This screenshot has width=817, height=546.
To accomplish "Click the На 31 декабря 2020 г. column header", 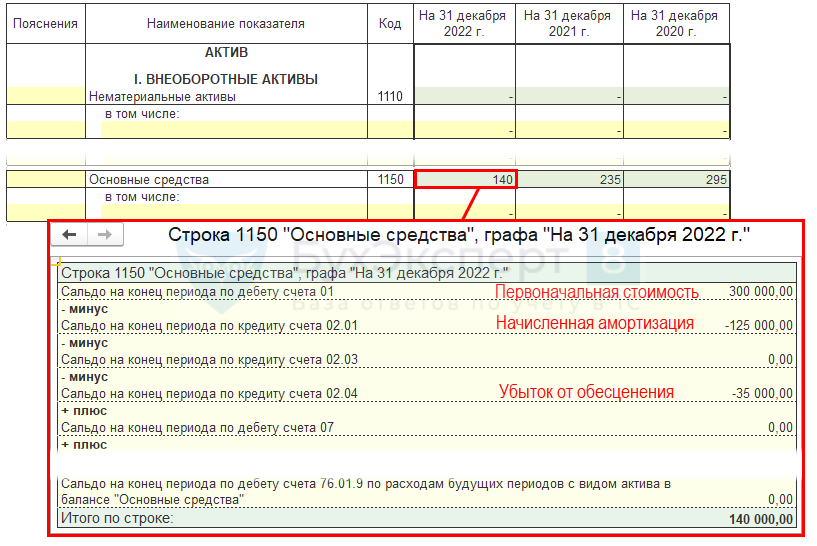I will pos(677,23).
